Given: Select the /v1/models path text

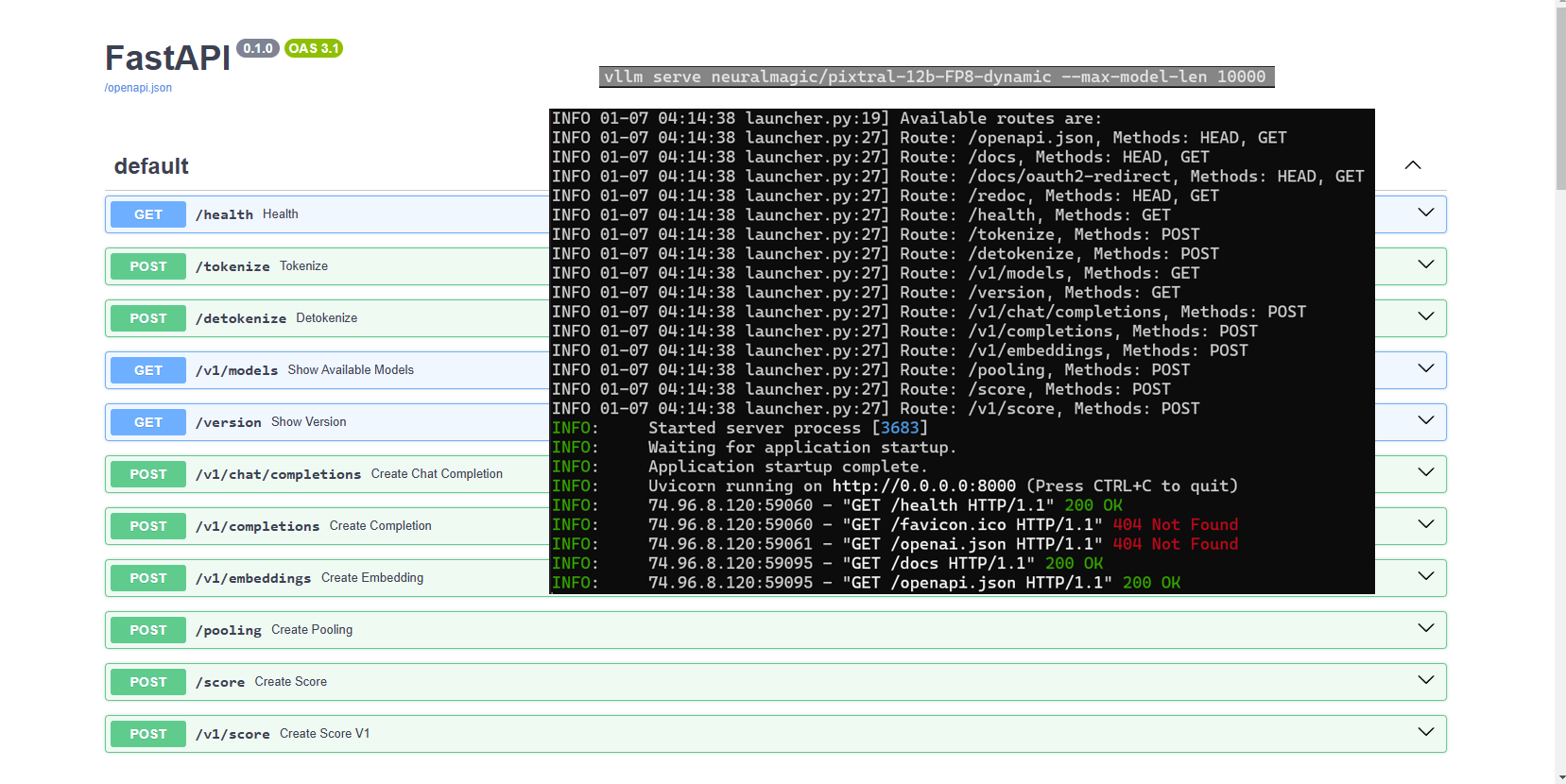Looking at the screenshot, I should click(237, 370).
